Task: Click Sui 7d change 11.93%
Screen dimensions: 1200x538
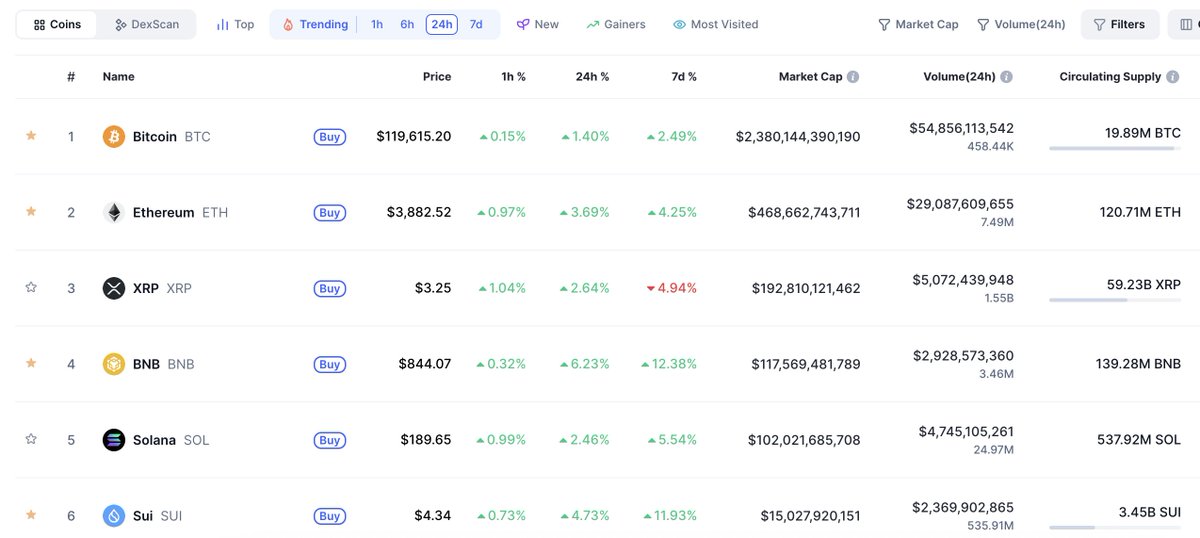Action: 670,516
